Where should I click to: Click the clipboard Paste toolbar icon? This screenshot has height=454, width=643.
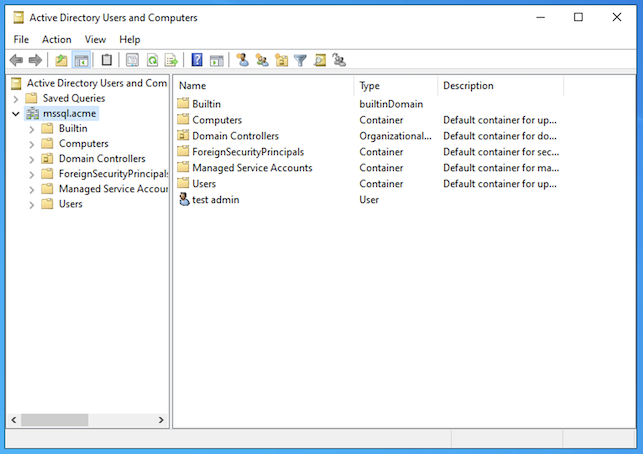pyautogui.click(x=107, y=60)
